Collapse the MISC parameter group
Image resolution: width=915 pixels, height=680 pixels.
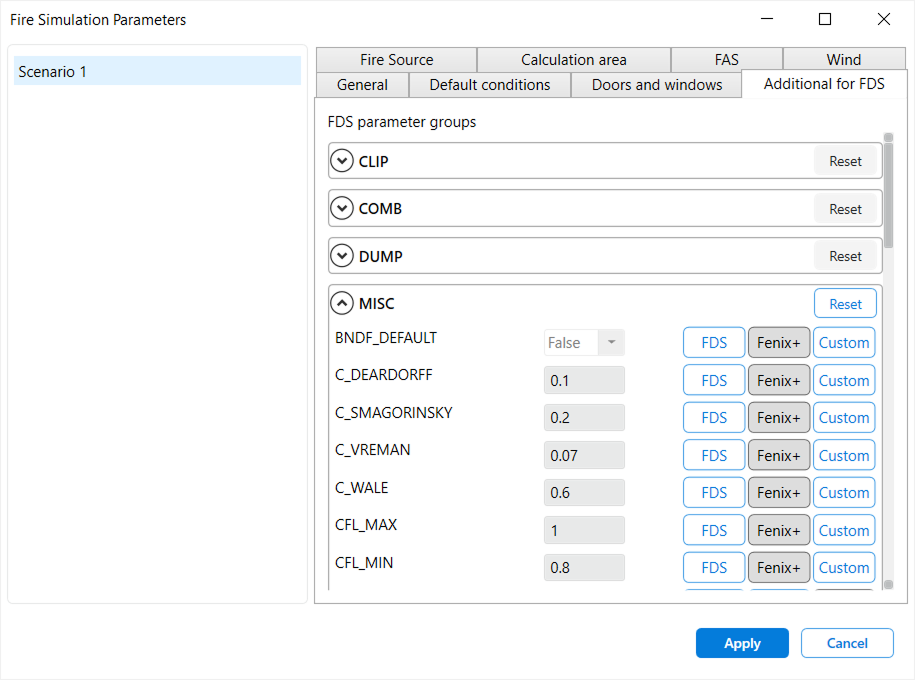click(x=343, y=302)
